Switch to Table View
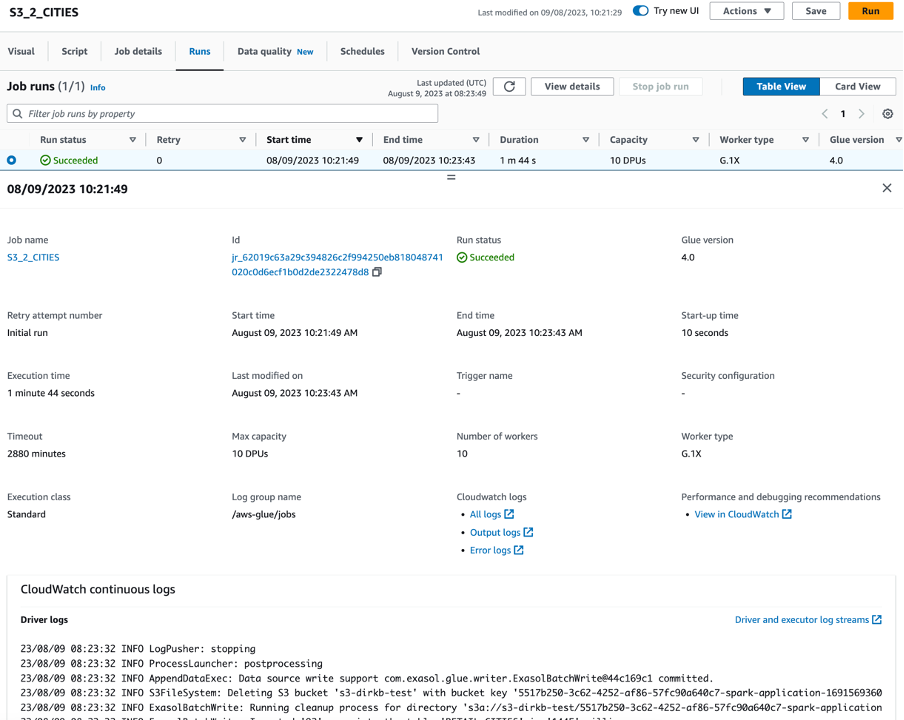The height and width of the screenshot is (720, 904). click(x=781, y=86)
